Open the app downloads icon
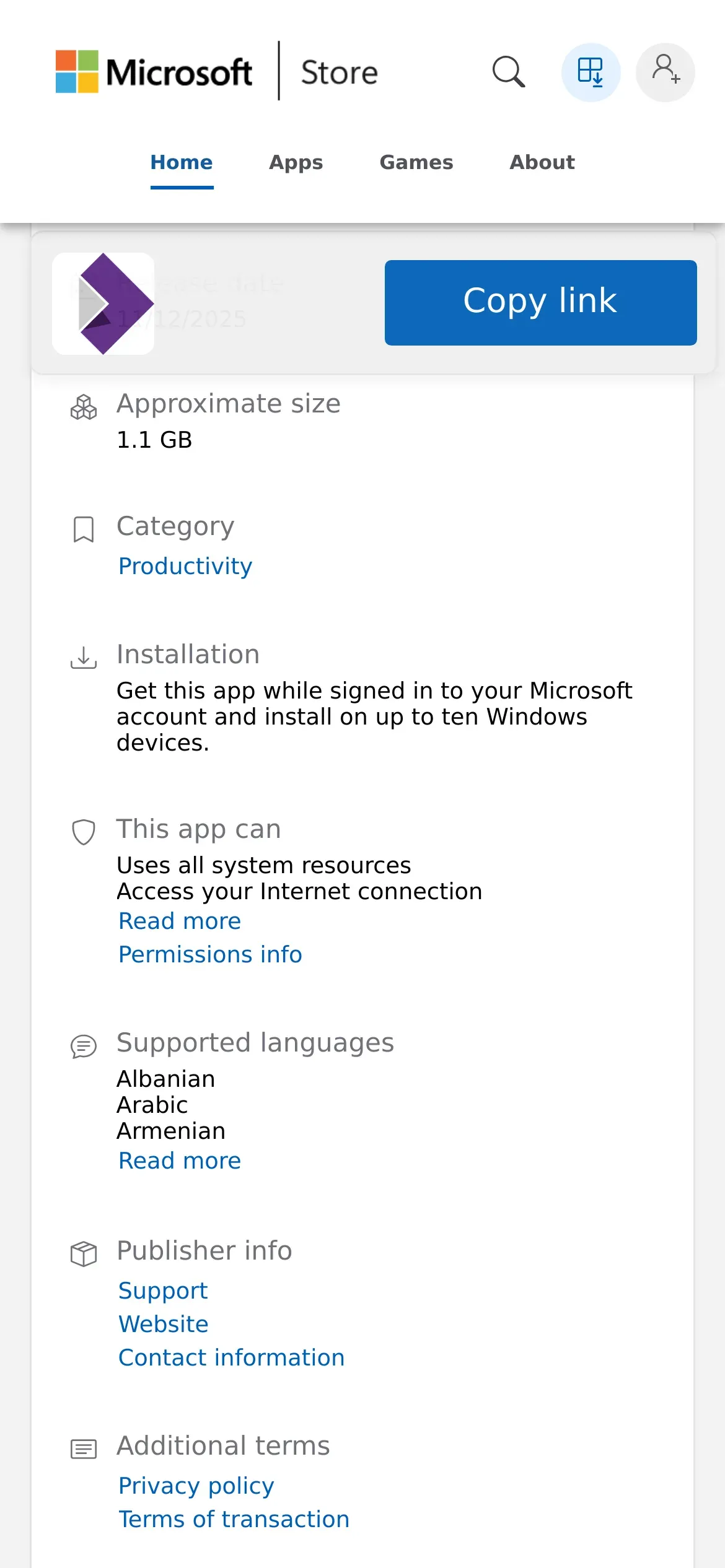 pyautogui.click(x=591, y=72)
